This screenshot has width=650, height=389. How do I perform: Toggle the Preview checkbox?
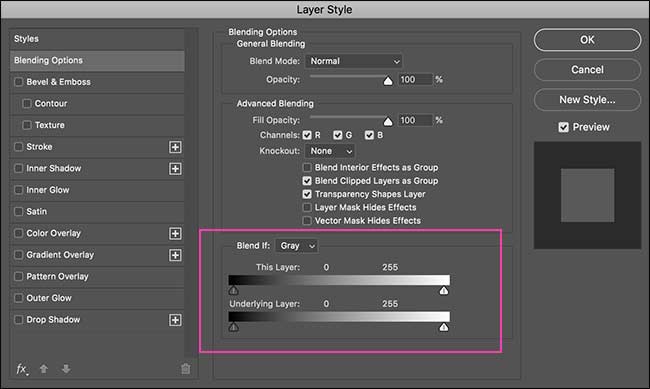(563, 127)
